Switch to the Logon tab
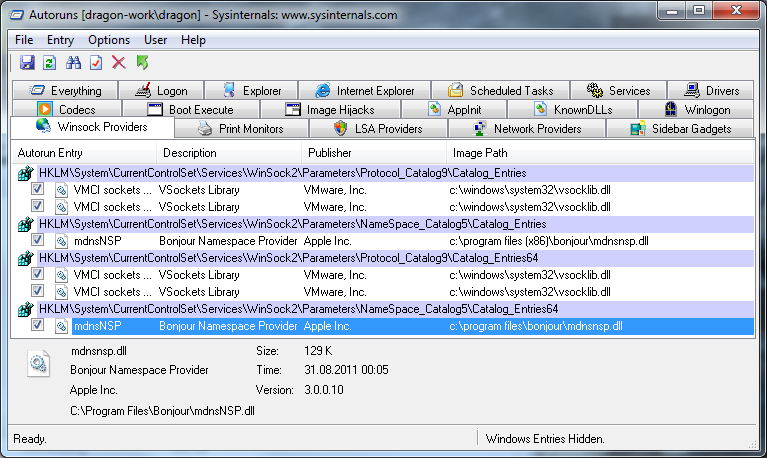The height and width of the screenshot is (458, 767). pyautogui.click(x=161, y=91)
